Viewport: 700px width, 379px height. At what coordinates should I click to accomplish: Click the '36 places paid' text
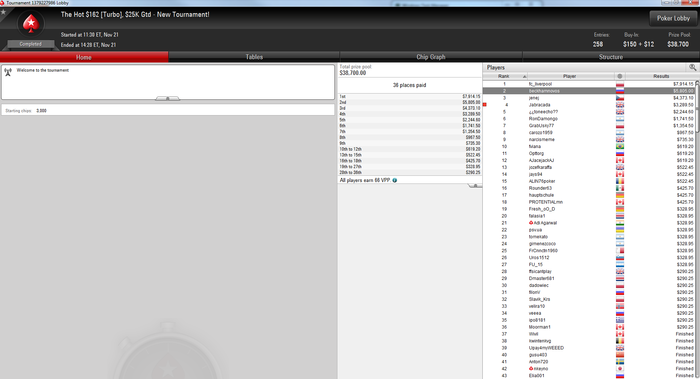pos(409,85)
